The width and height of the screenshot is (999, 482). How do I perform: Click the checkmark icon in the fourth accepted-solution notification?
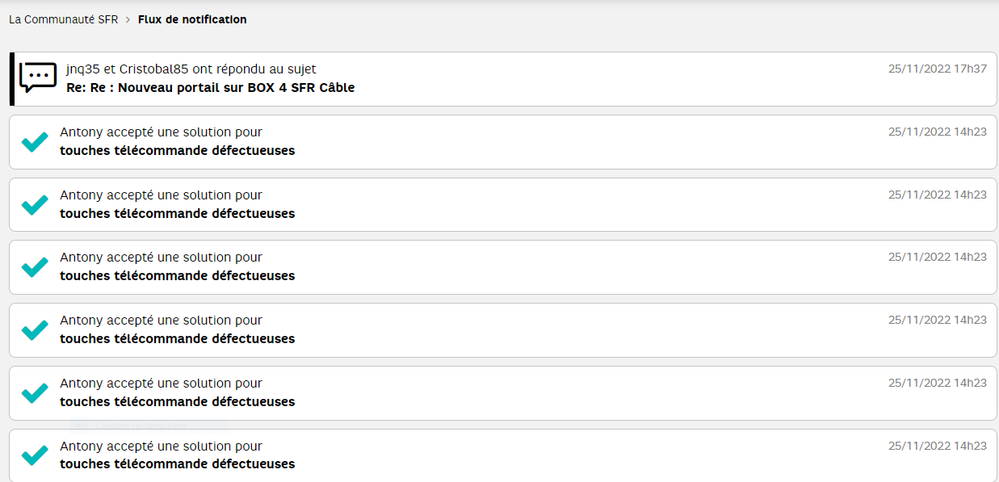coord(35,329)
